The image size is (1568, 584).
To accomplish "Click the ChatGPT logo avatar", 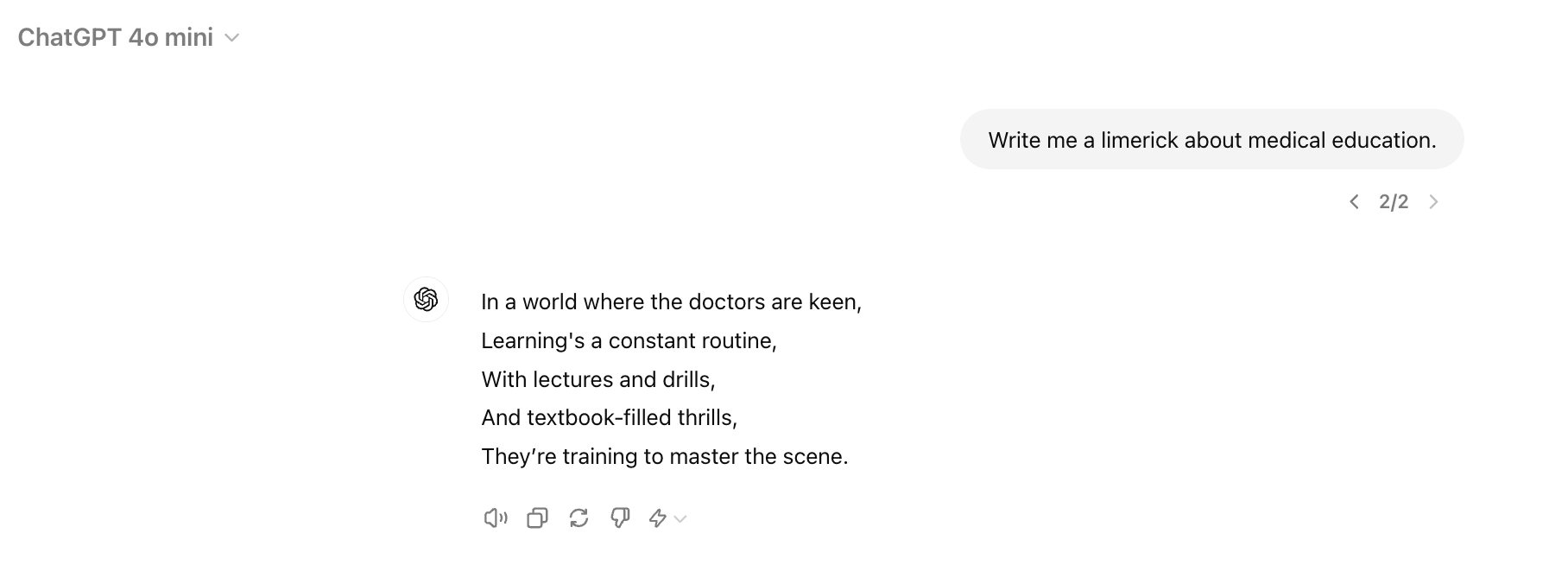I will click(426, 300).
